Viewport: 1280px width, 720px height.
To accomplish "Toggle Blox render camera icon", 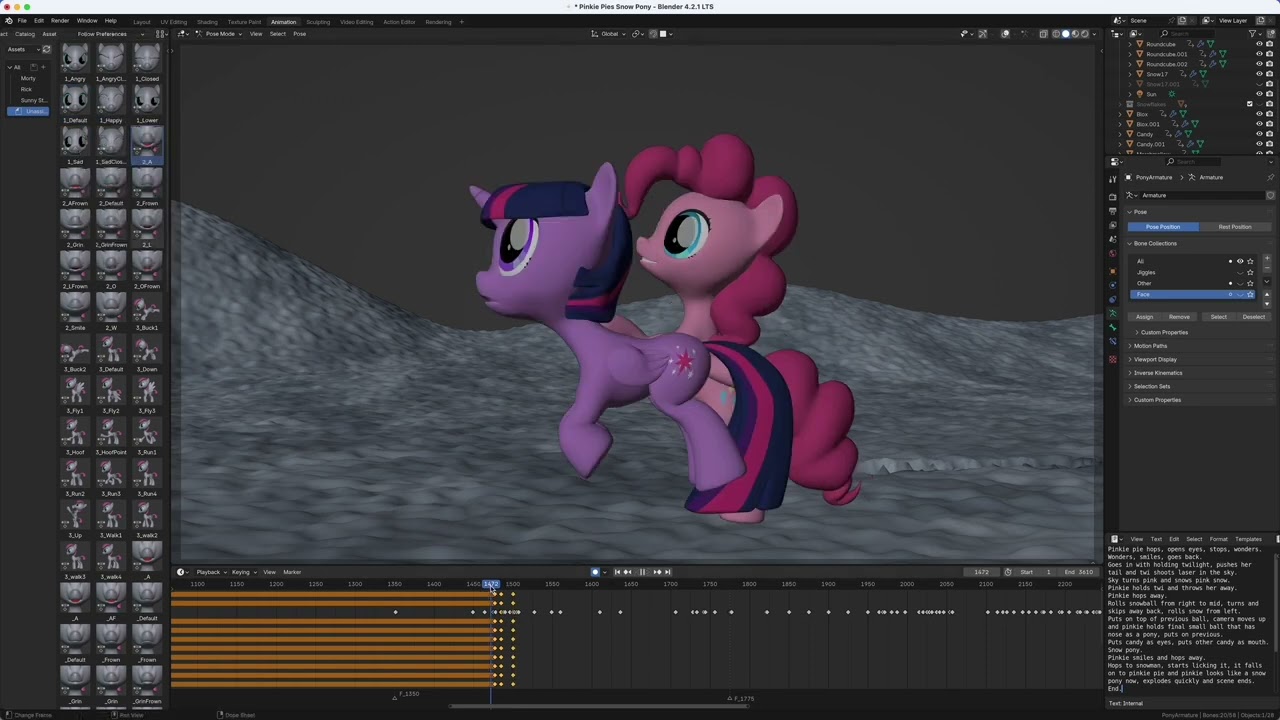I will click(1270, 114).
